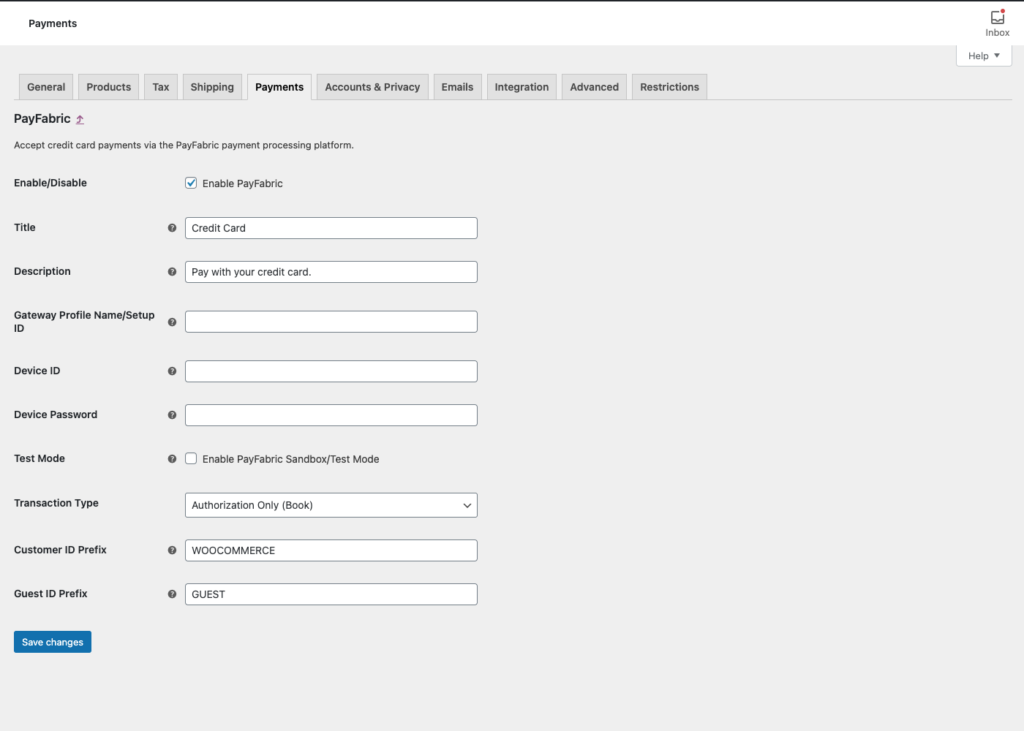This screenshot has height=731, width=1024.
Task: Show help tooltip for Gateway Profile Name
Action: coord(172,322)
